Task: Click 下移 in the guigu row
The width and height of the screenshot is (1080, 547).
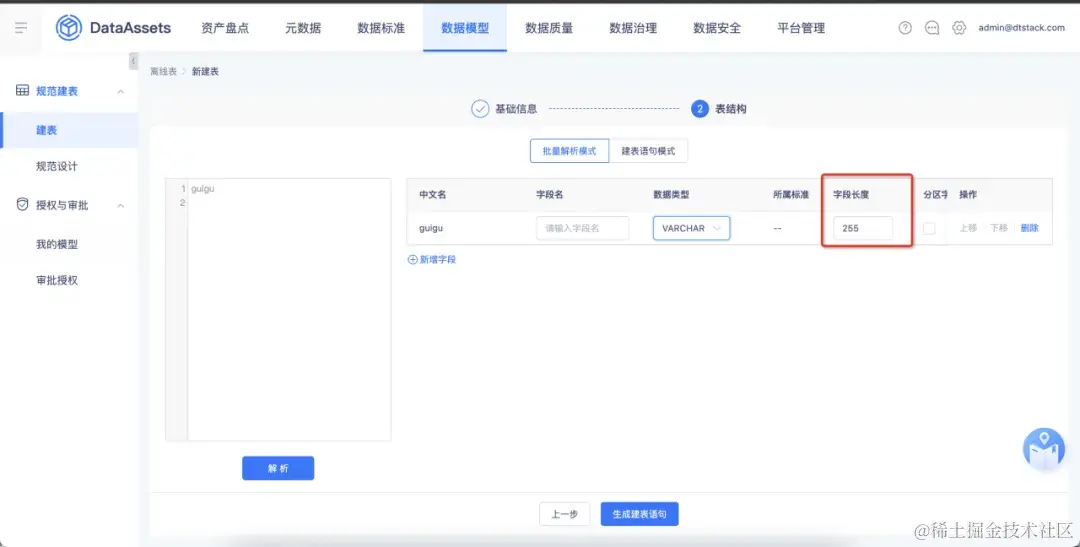Action: 999,228
